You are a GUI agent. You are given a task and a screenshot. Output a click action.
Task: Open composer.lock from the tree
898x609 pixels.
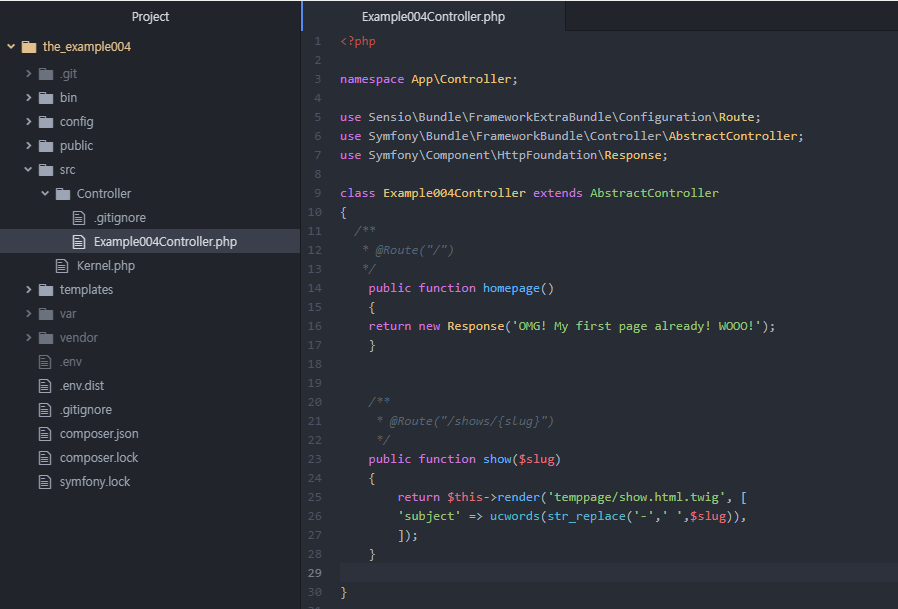coord(99,458)
